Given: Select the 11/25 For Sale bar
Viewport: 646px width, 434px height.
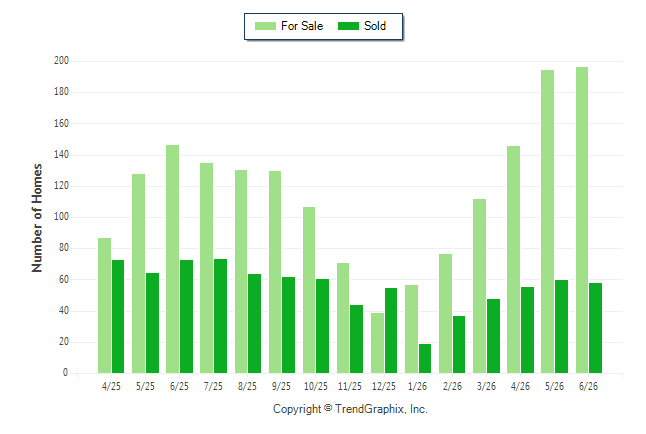Looking at the screenshot, I should pos(343,318).
